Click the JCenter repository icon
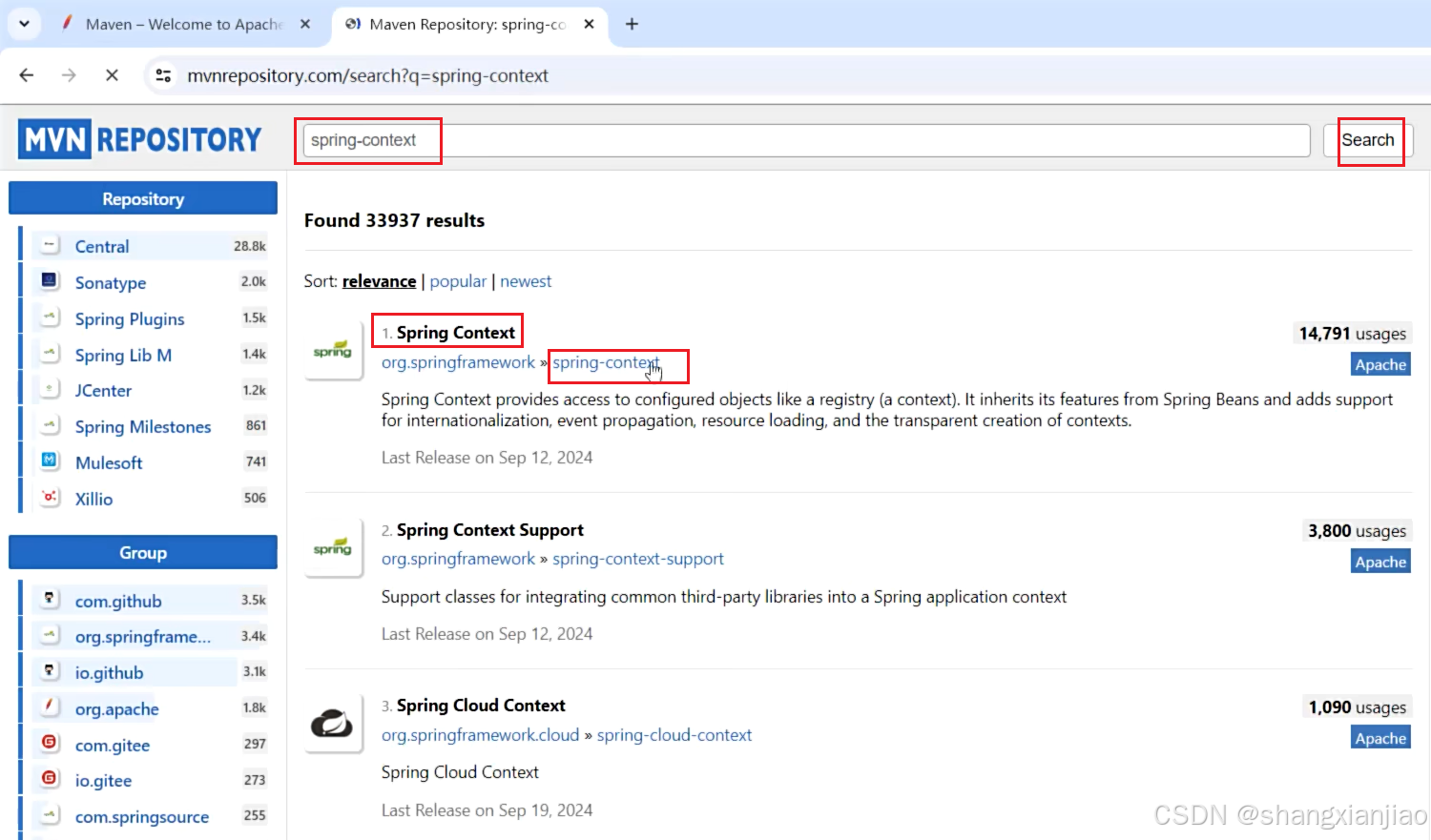1431x840 pixels. click(50, 389)
